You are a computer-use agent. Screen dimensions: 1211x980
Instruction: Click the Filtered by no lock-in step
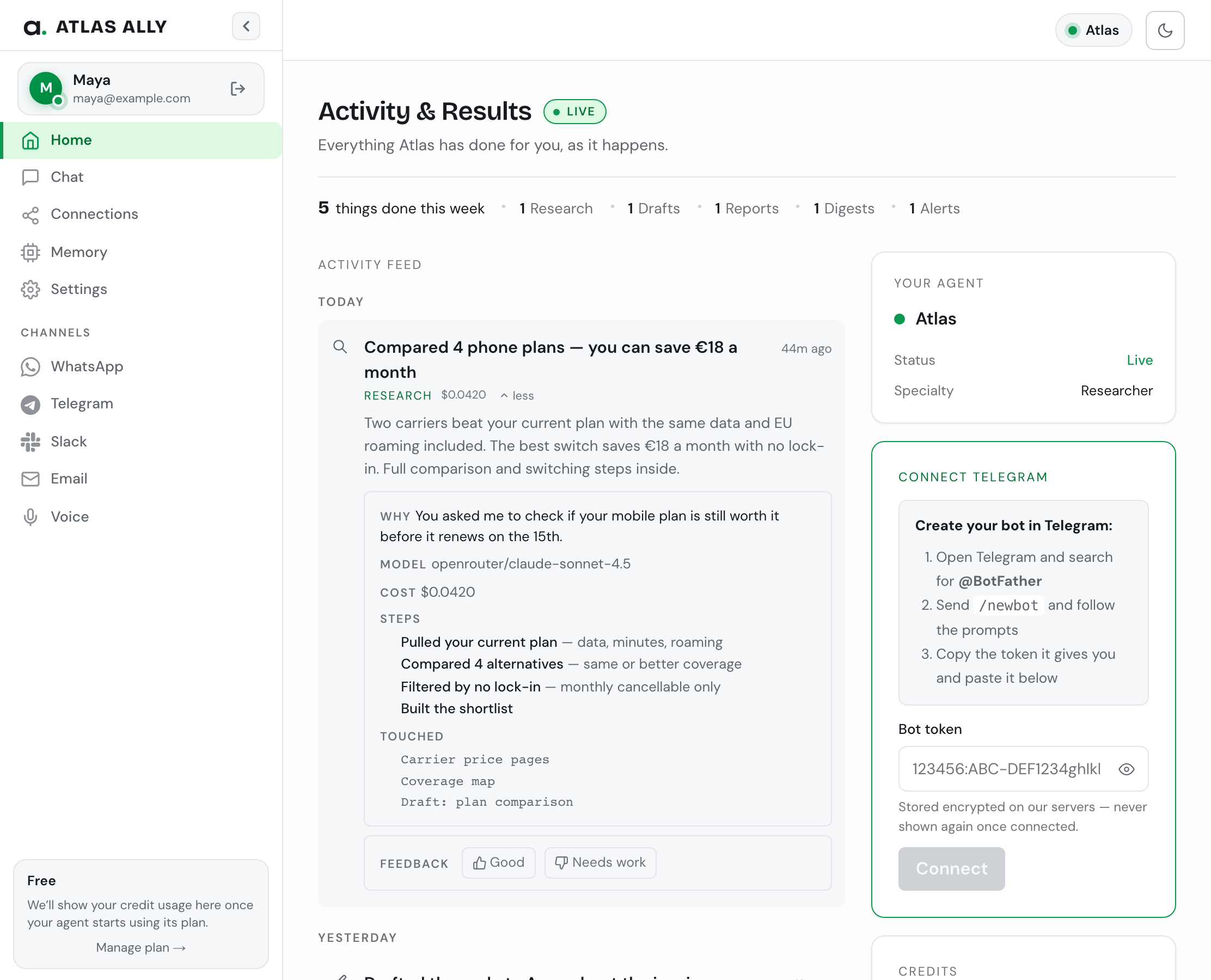coord(561,687)
